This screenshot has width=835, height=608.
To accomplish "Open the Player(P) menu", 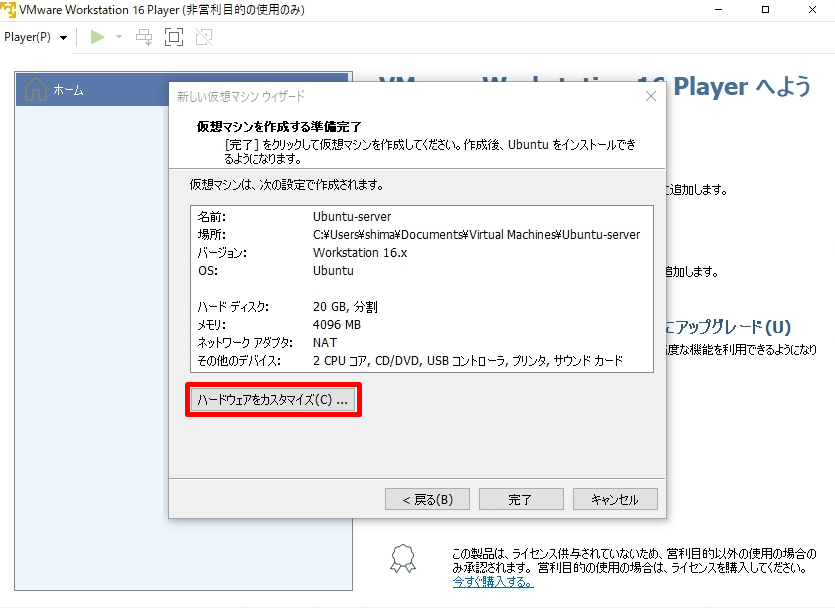I will pyautogui.click(x=35, y=37).
